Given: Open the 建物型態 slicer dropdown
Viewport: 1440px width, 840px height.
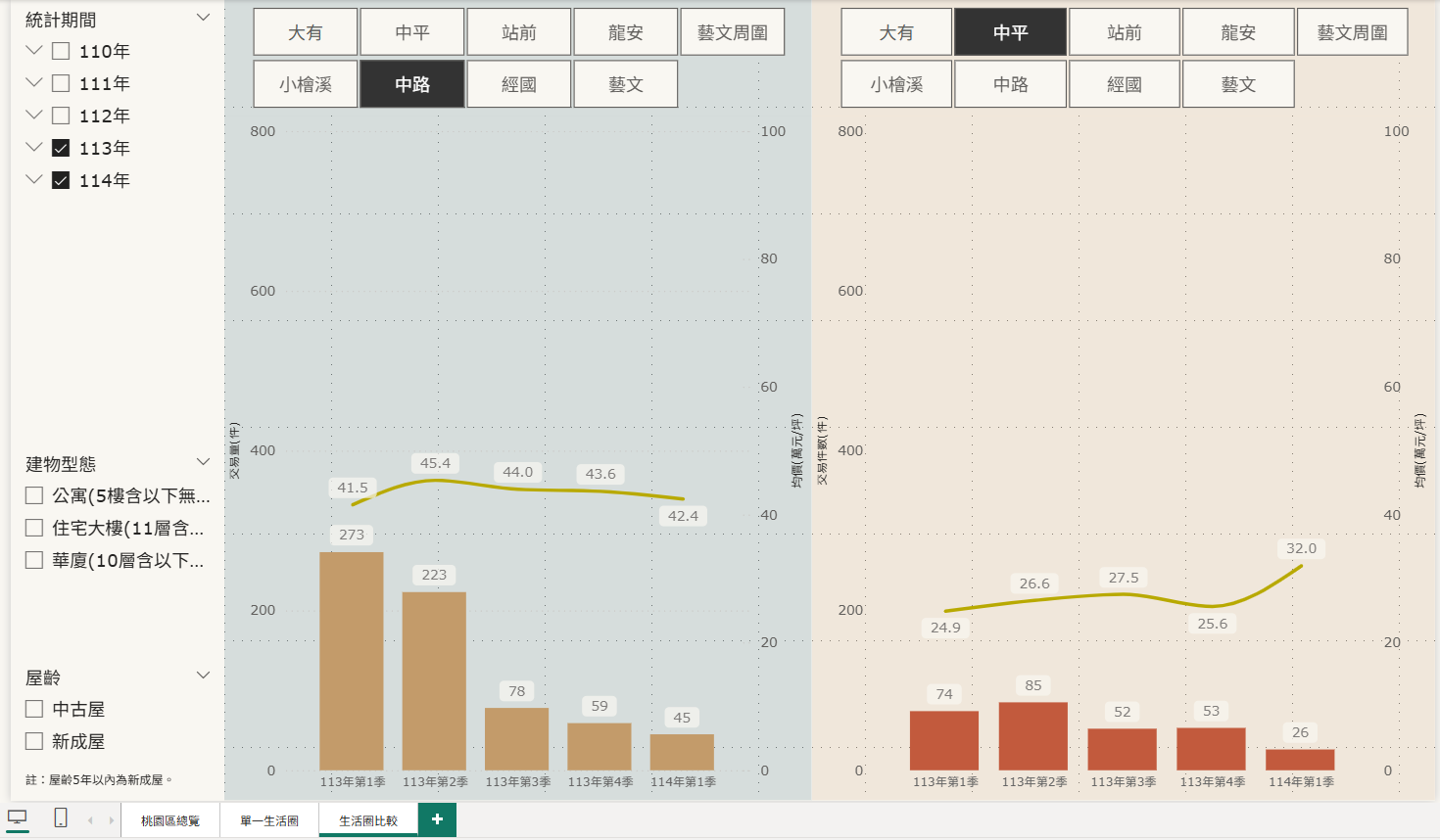Looking at the screenshot, I should (x=203, y=462).
